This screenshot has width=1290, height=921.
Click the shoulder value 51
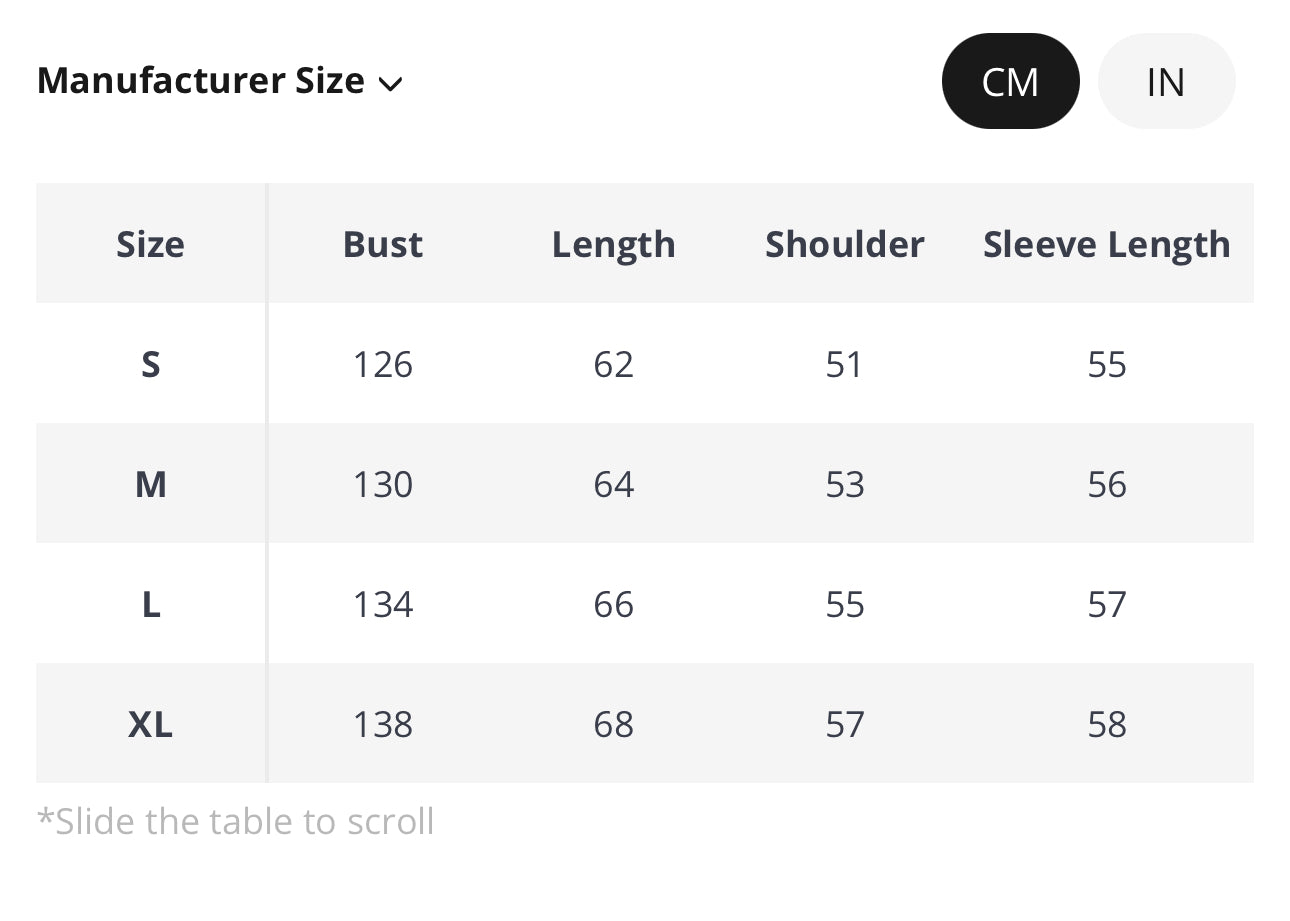tap(844, 364)
